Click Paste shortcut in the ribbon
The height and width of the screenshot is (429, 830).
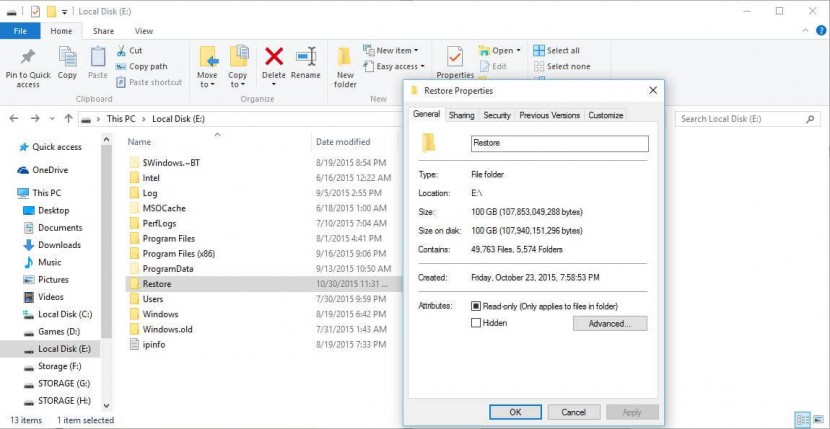149,83
